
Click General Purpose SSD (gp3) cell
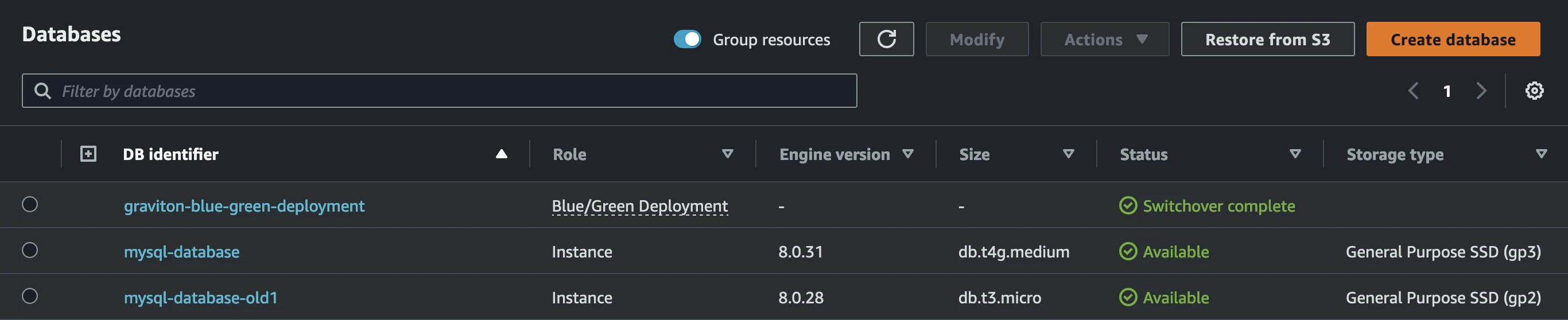(1443, 252)
